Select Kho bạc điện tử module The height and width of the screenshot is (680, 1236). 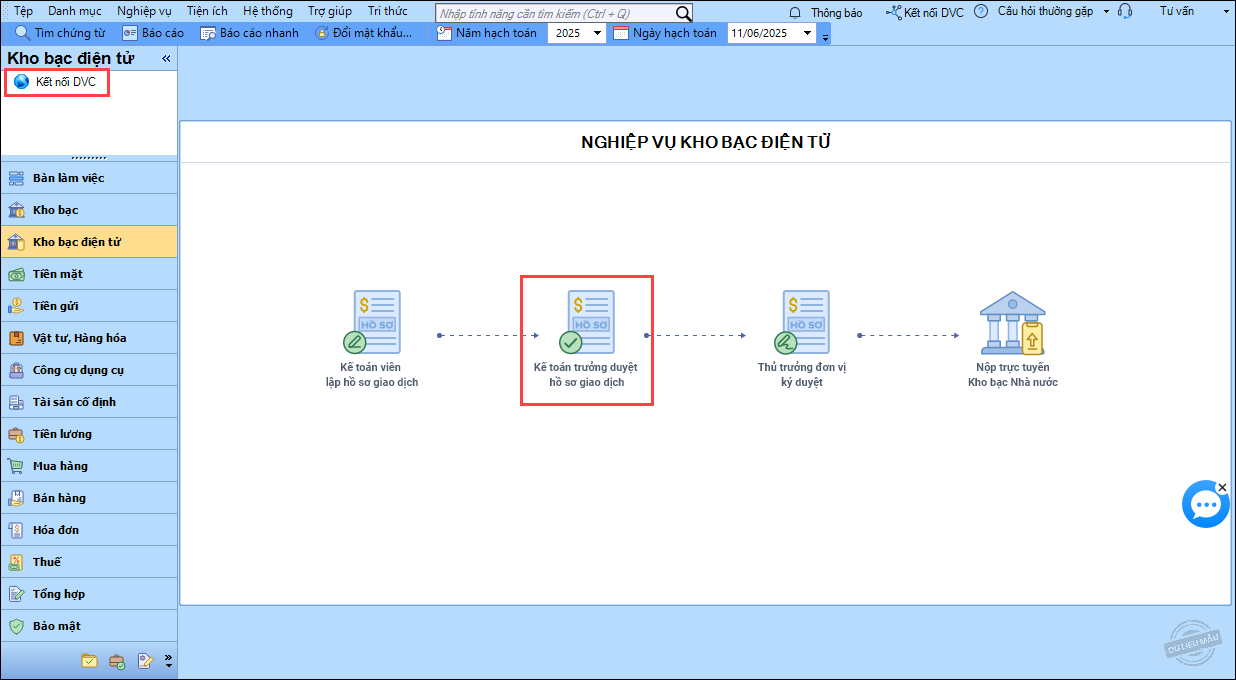89,242
